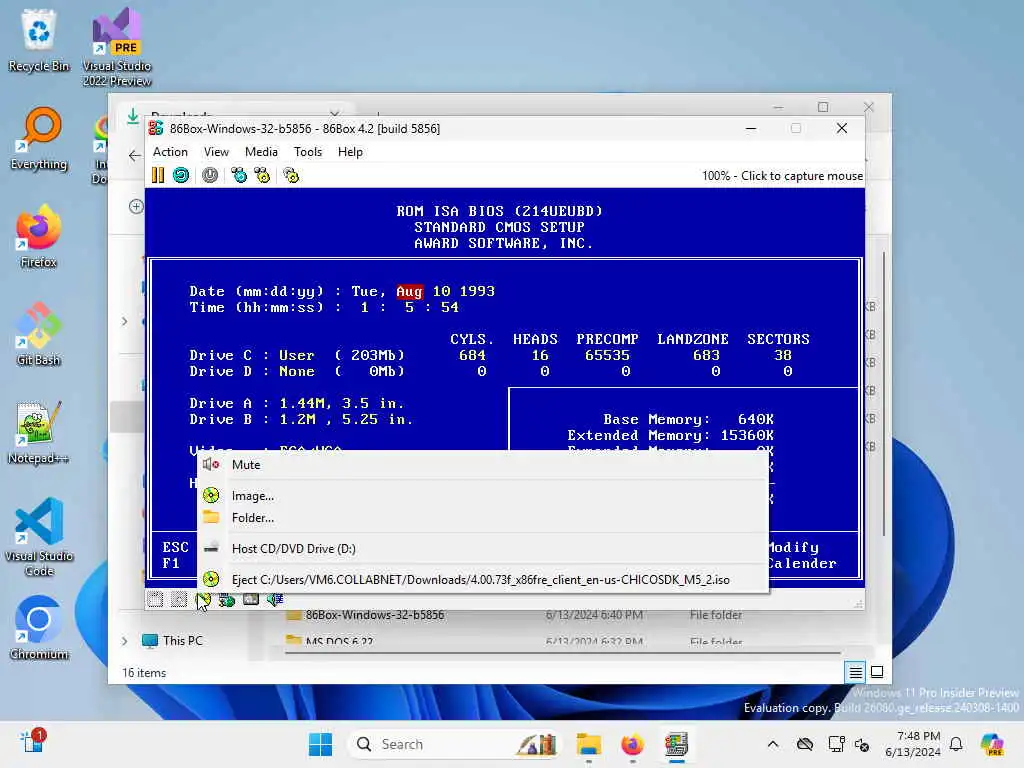Select Notepad++ desktop shortcut

tap(39, 432)
